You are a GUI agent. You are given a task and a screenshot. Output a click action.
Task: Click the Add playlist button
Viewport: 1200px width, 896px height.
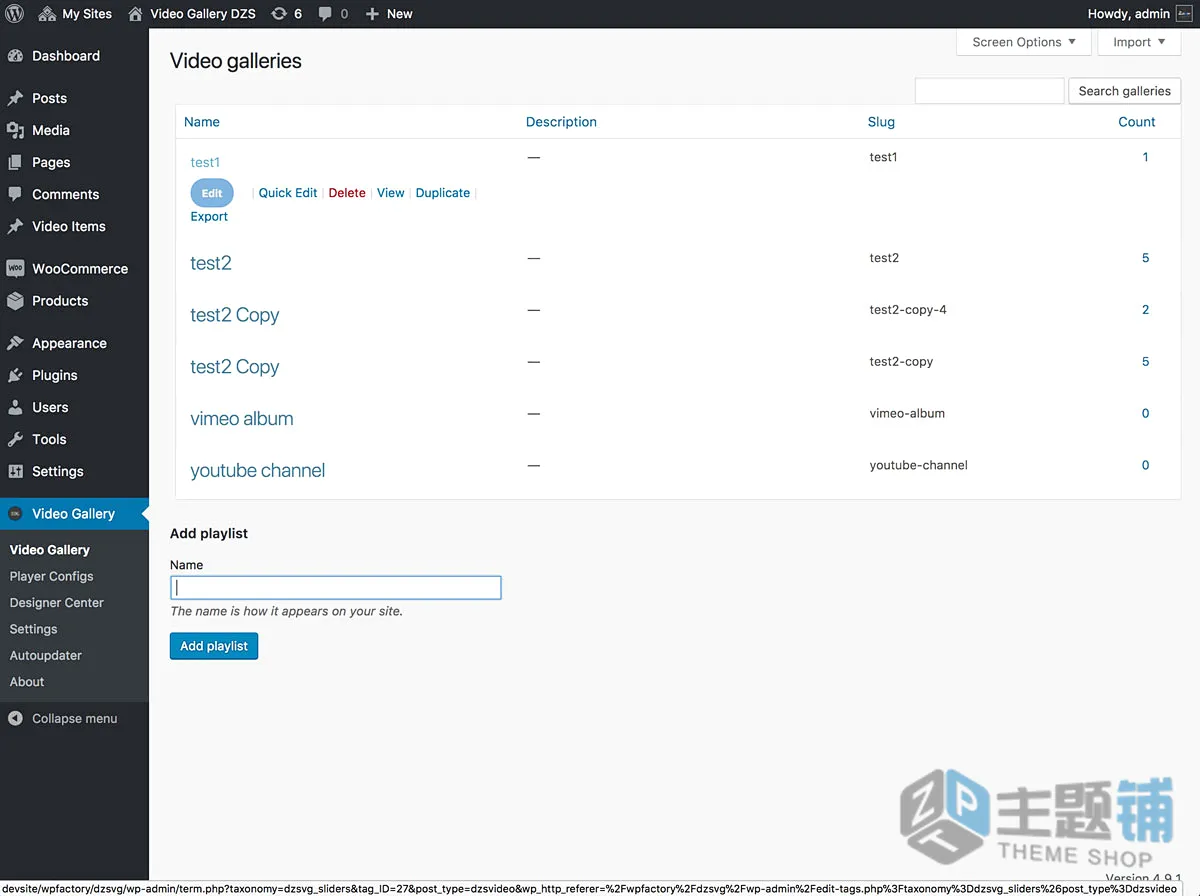click(214, 646)
